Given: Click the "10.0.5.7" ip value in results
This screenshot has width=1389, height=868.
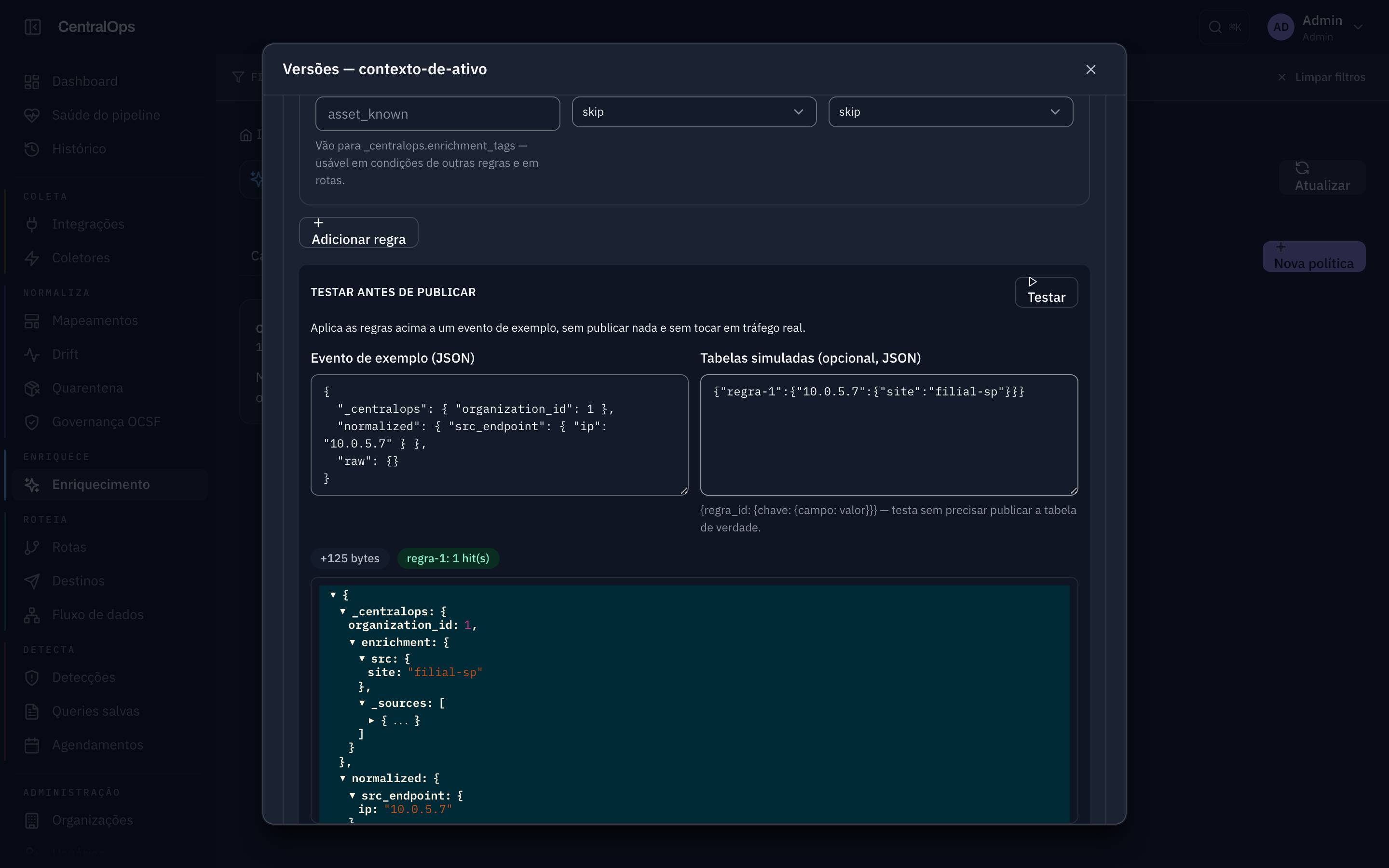Looking at the screenshot, I should point(418,810).
